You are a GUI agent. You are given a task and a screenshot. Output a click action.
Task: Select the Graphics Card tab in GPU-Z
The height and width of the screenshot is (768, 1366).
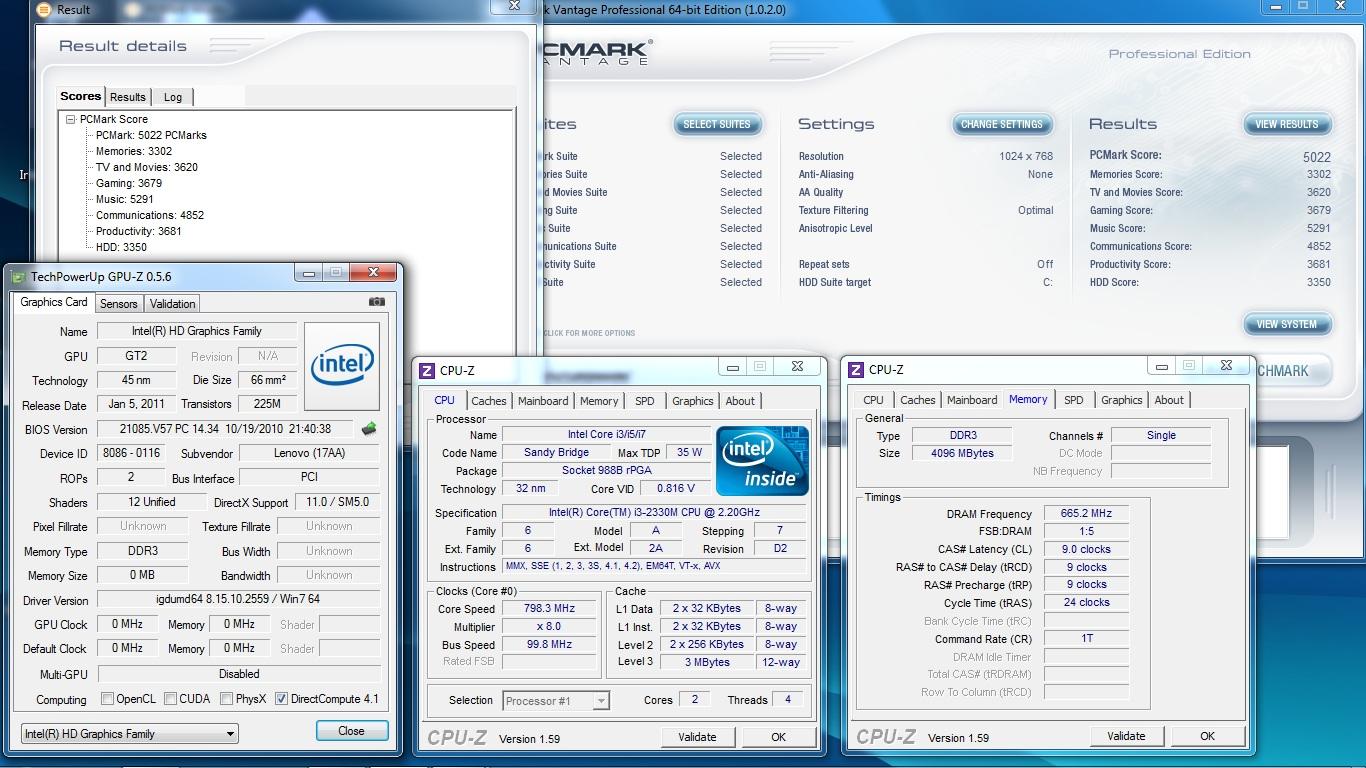(54, 302)
